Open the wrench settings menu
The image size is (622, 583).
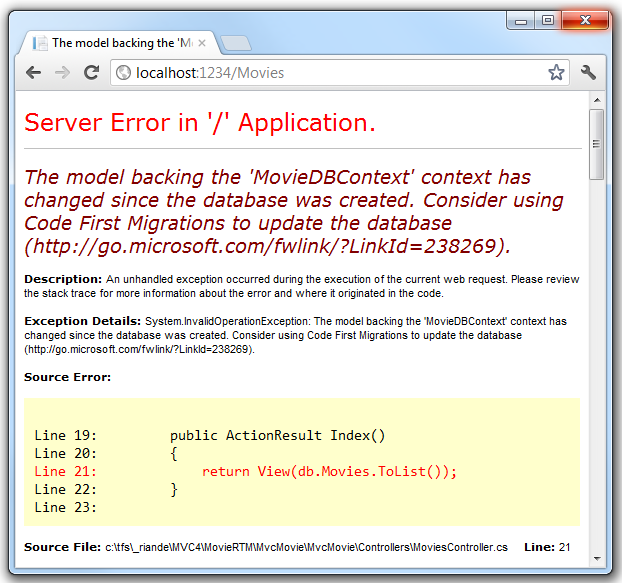coord(588,73)
